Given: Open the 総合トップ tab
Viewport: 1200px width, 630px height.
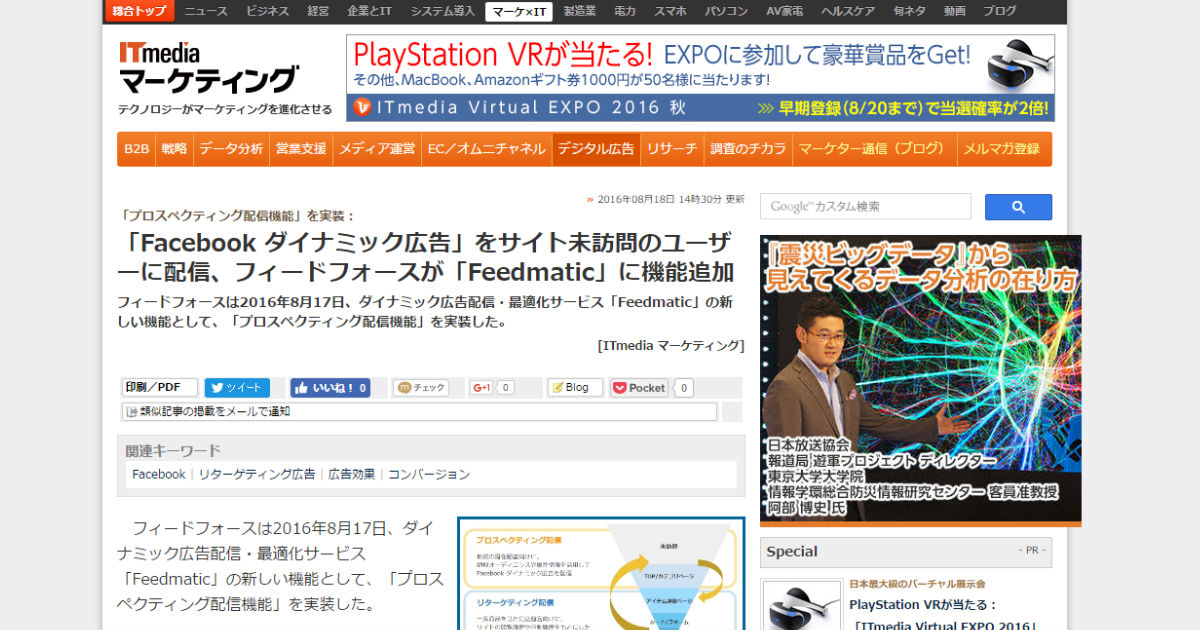Looking at the screenshot, I should point(139,11).
